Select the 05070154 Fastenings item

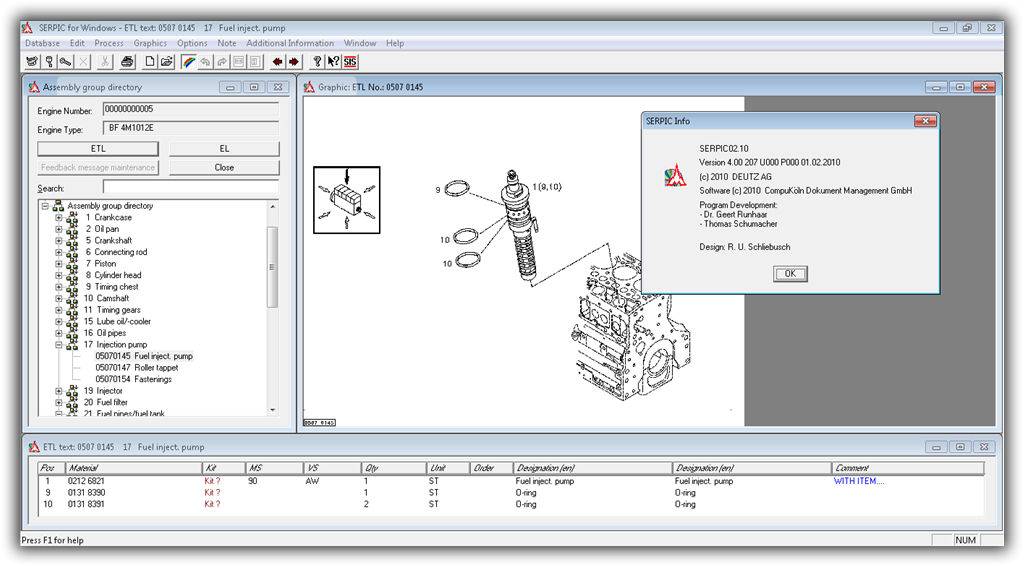[x=133, y=379]
